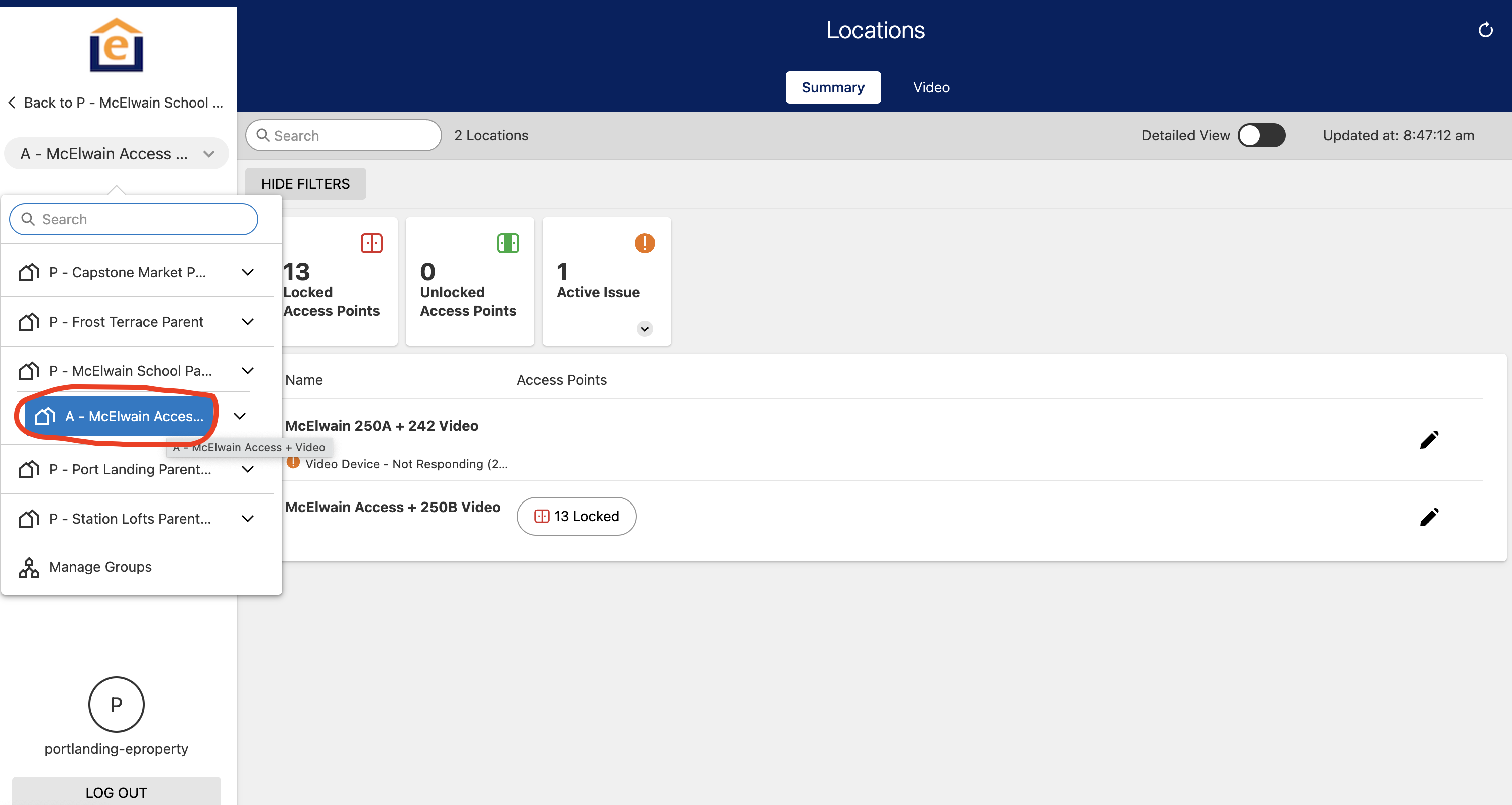Switch to the Video tab
The width and height of the screenshot is (1512, 805).
click(x=931, y=87)
